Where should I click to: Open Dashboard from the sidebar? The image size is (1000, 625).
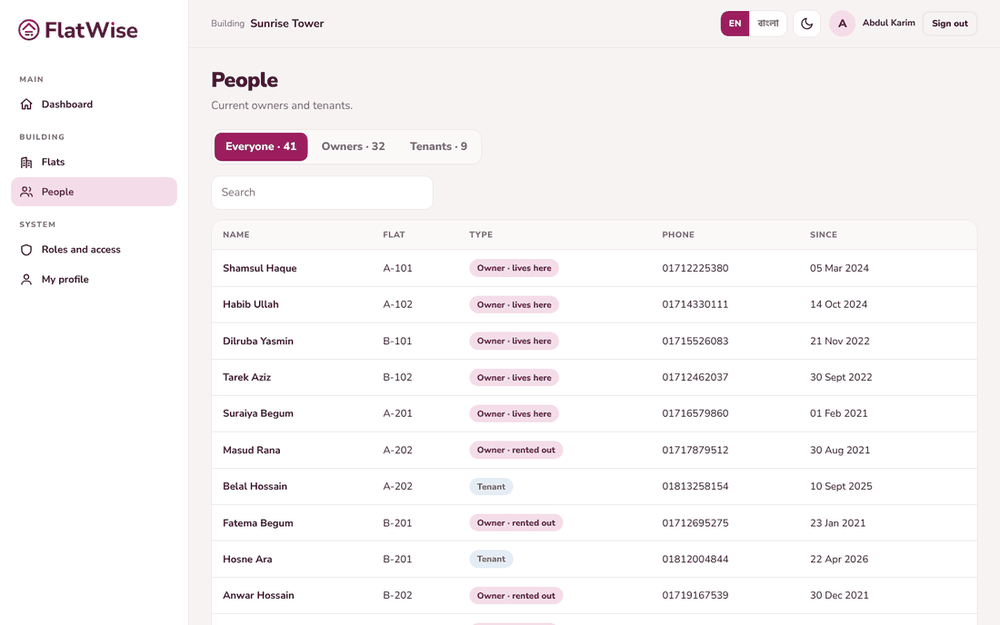pyautogui.click(x=94, y=104)
